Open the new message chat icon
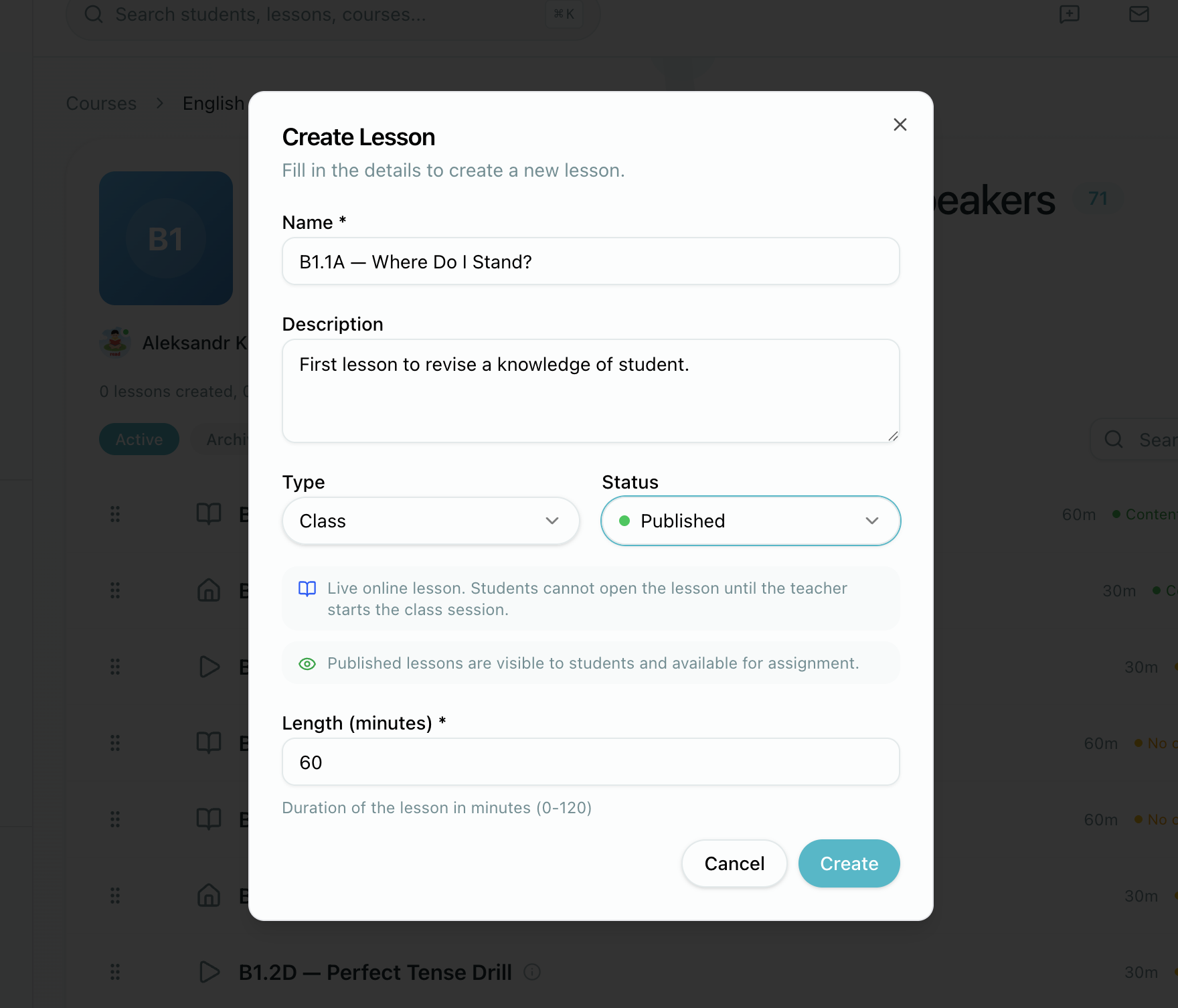 click(1069, 14)
